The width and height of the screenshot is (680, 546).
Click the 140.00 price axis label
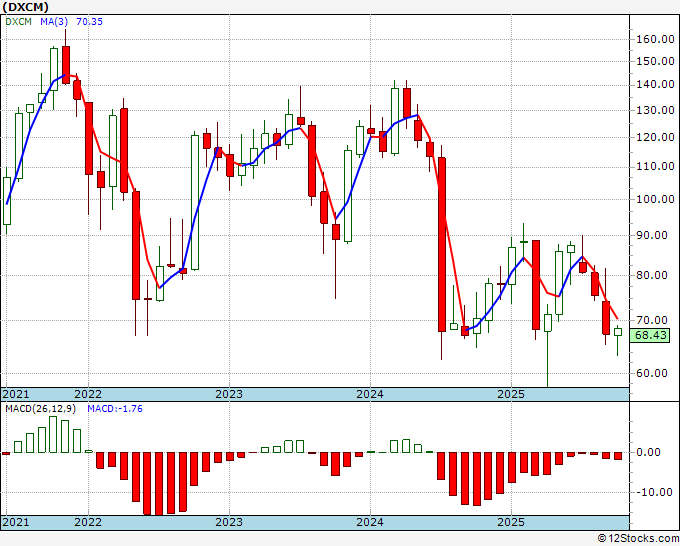point(655,85)
